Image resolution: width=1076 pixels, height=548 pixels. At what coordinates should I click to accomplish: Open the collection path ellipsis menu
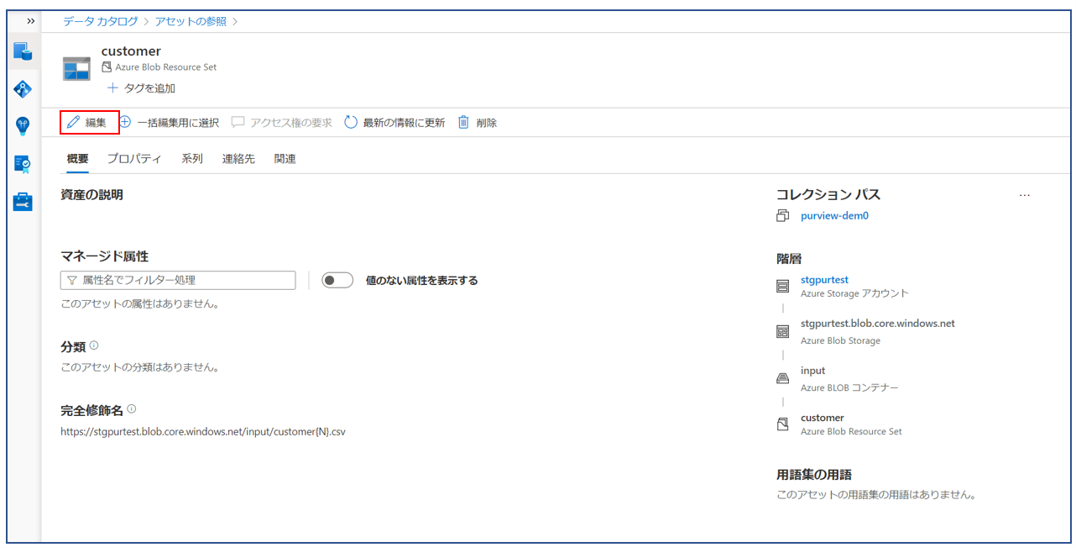[x=1025, y=195]
